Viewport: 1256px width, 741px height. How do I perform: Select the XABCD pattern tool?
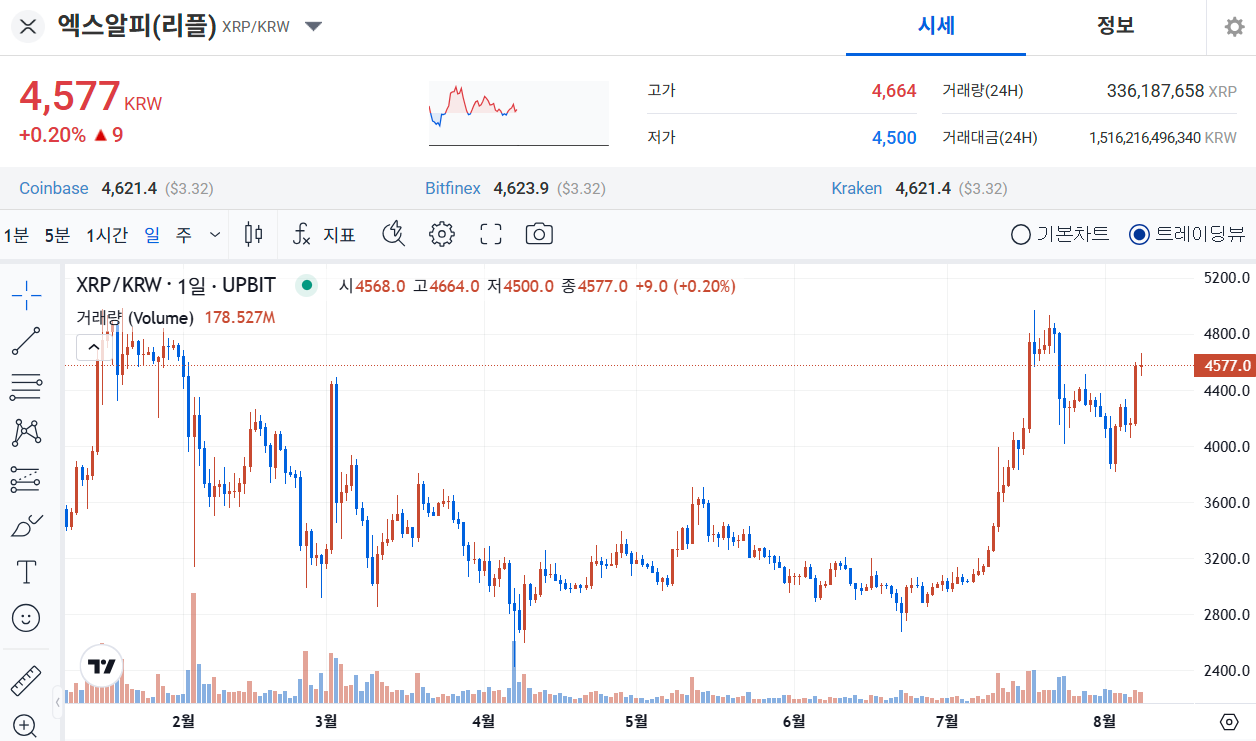(26, 433)
